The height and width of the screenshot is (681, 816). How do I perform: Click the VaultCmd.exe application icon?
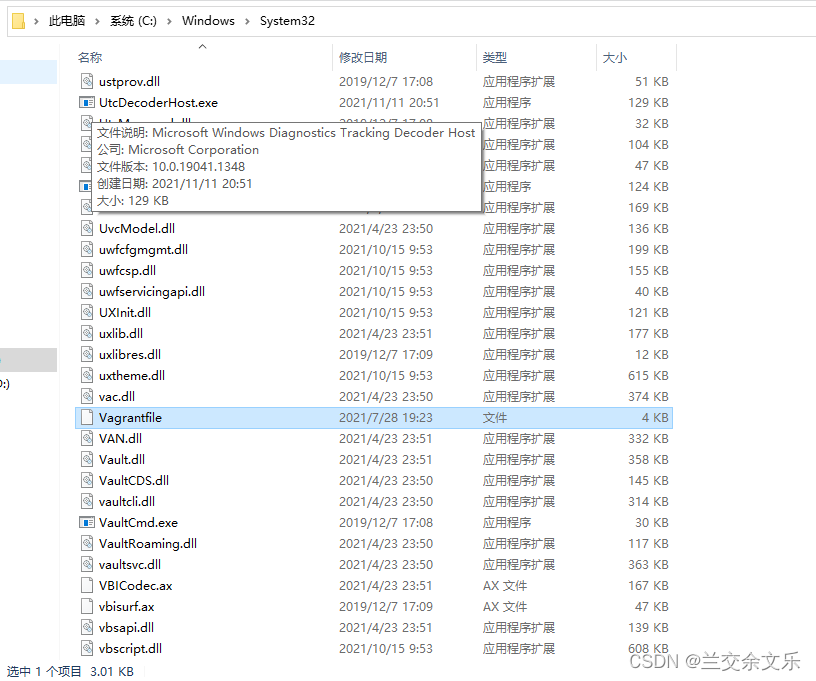pos(87,522)
